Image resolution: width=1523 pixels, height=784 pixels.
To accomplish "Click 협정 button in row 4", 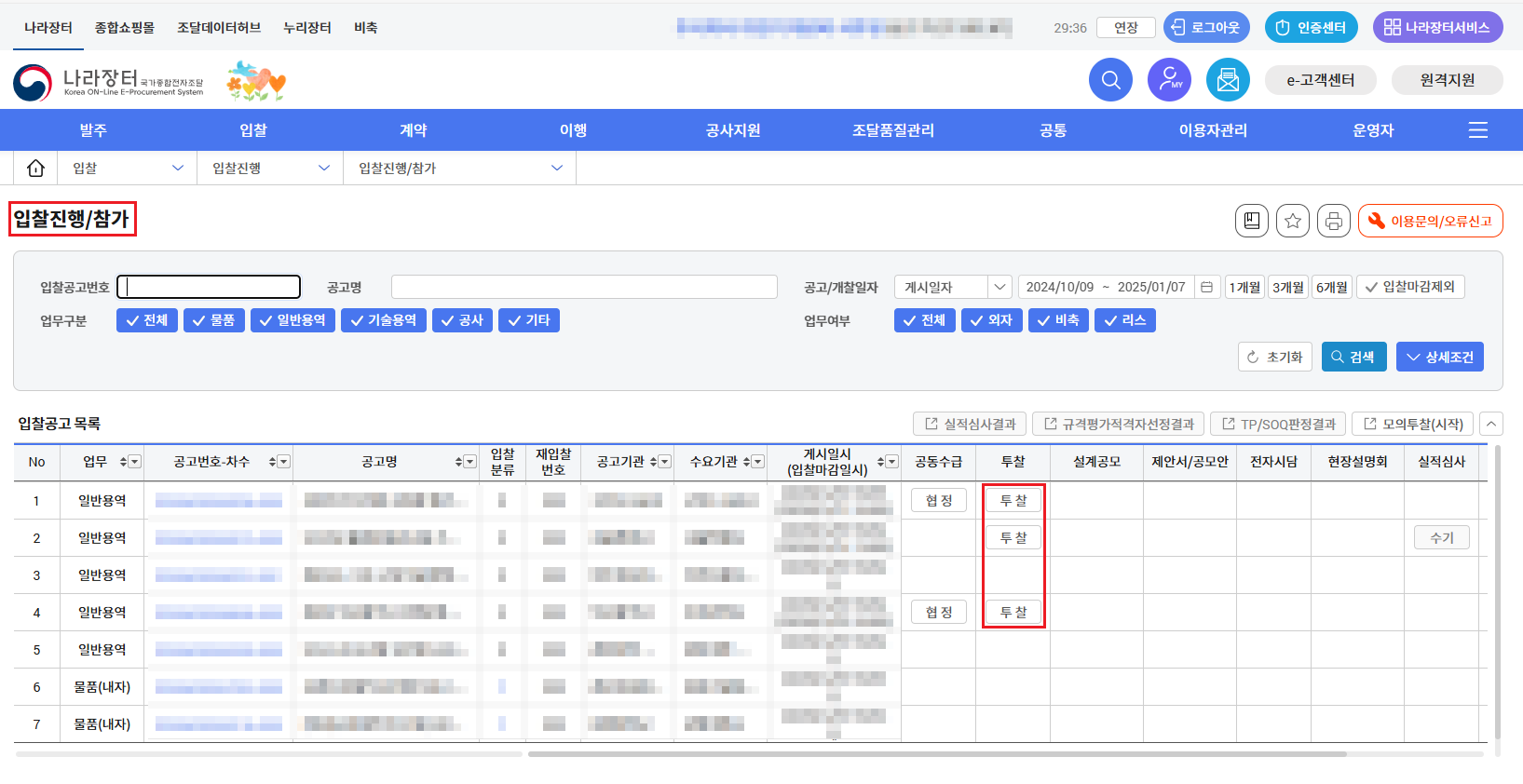I will [939, 613].
